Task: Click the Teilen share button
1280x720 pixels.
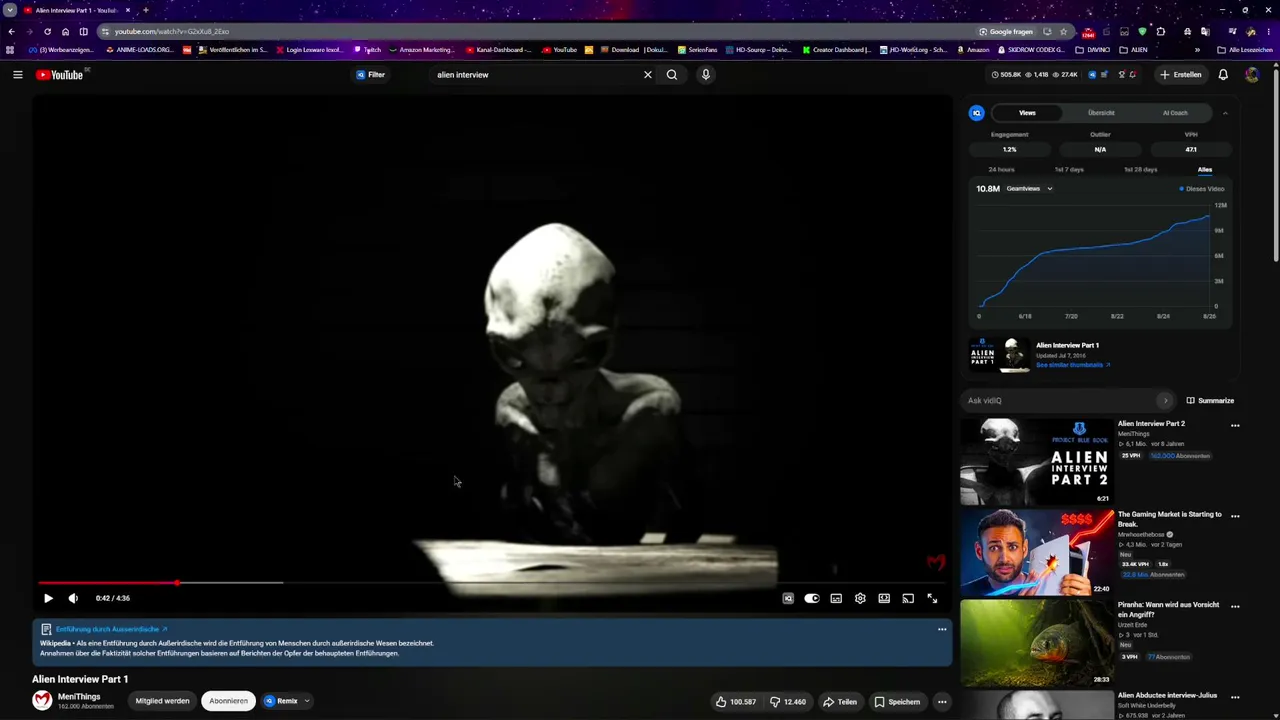Action: [x=840, y=702]
